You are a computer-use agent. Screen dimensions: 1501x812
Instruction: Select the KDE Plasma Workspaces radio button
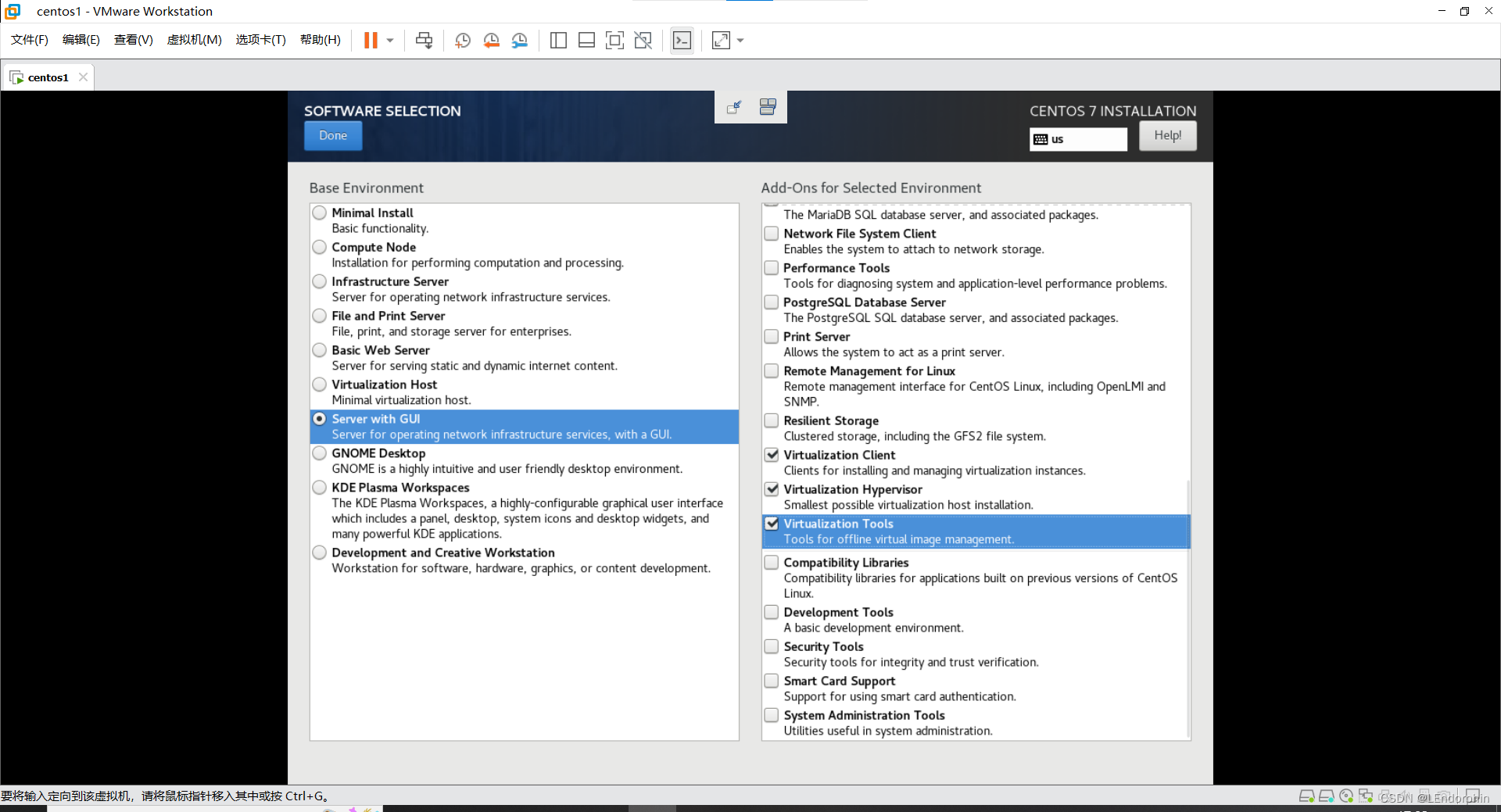(x=319, y=488)
